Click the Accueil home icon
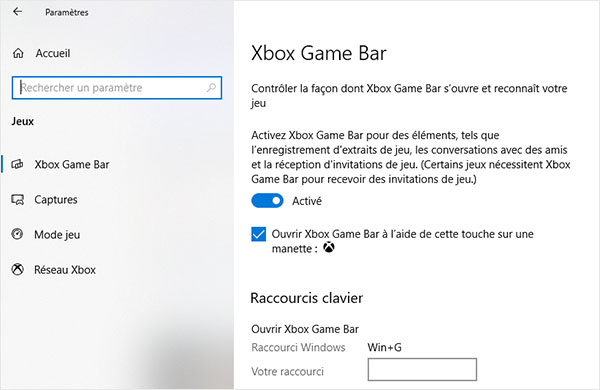The image size is (600, 390). 18,53
